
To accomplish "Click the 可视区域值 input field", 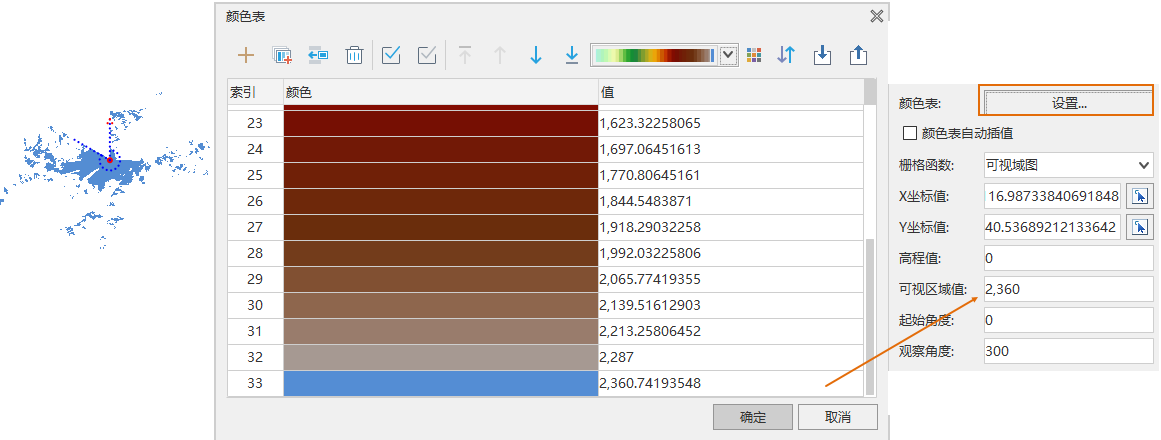I will click(1068, 290).
